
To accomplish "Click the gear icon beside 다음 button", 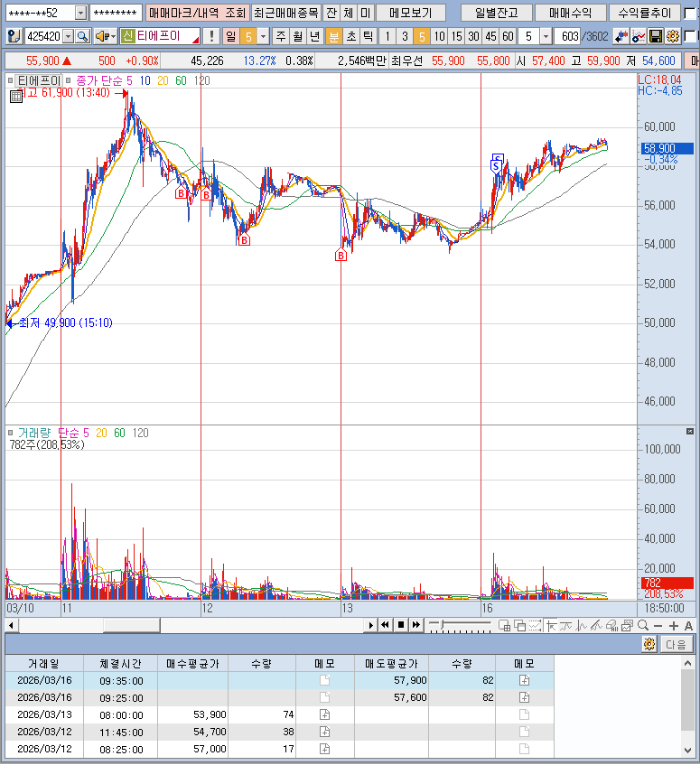I will 649,644.
